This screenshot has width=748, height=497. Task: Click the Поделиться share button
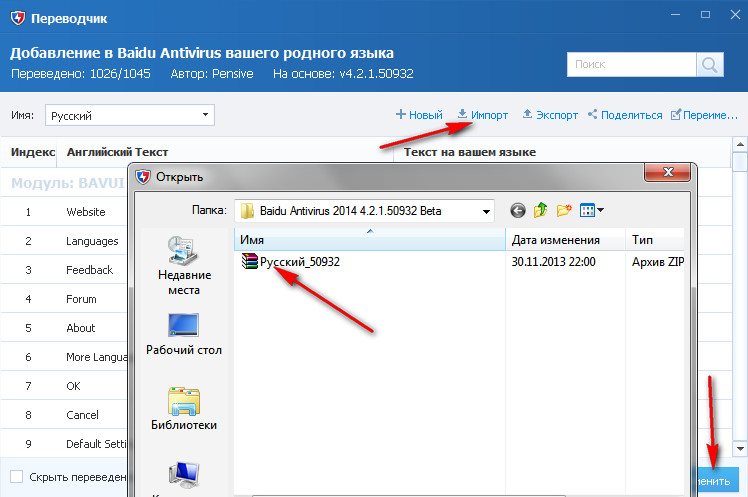point(625,115)
